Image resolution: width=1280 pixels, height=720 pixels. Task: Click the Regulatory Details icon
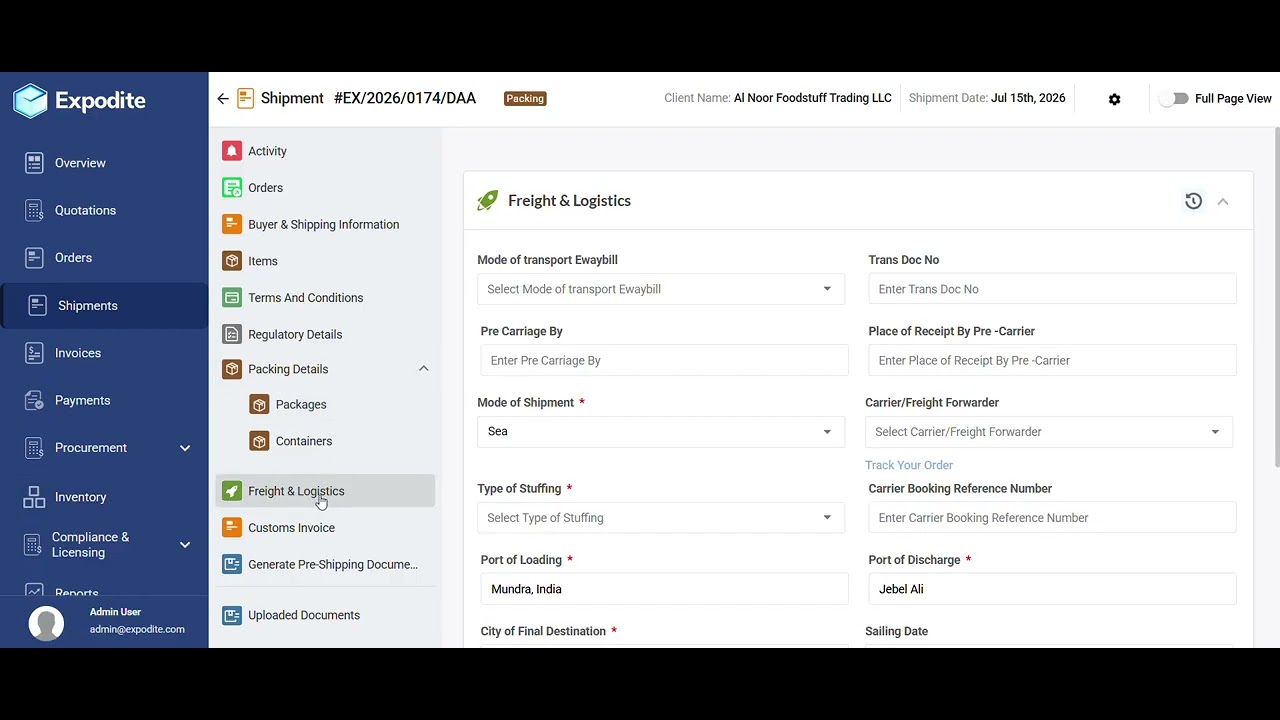(232, 334)
